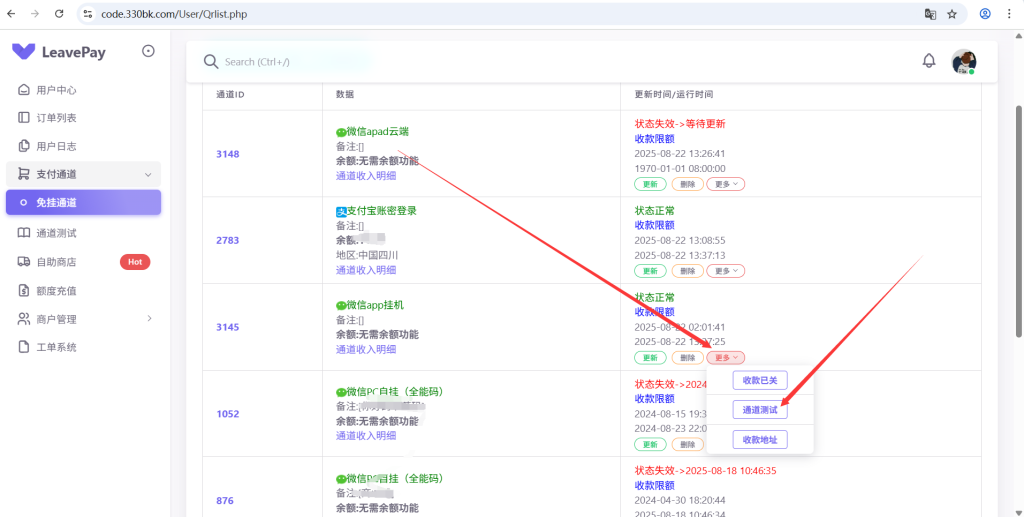The width and height of the screenshot is (1024, 517).
Task: Click 收款限额 in row 3148
Action: tap(654, 138)
